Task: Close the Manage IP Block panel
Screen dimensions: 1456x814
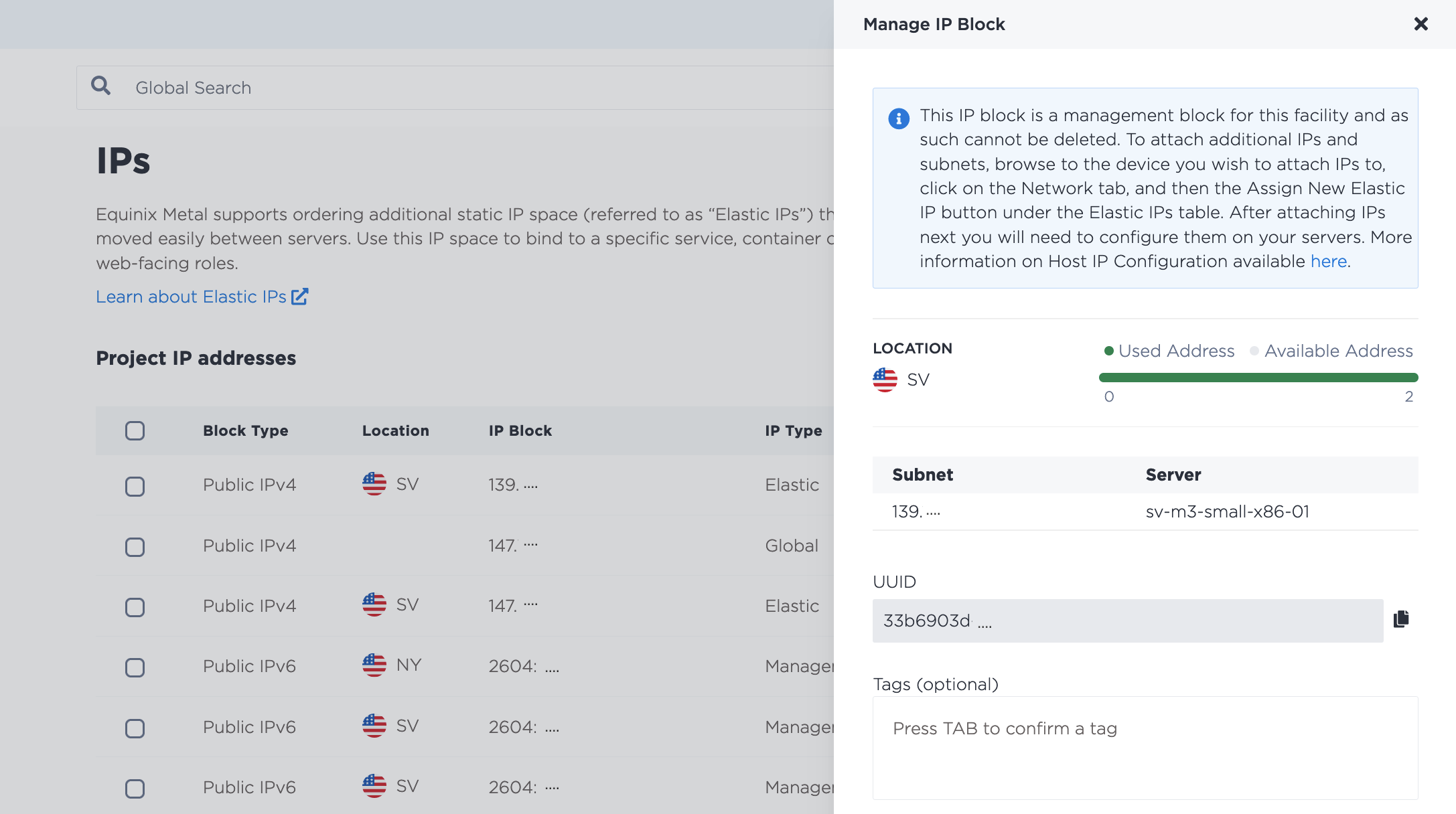Action: [x=1421, y=24]
